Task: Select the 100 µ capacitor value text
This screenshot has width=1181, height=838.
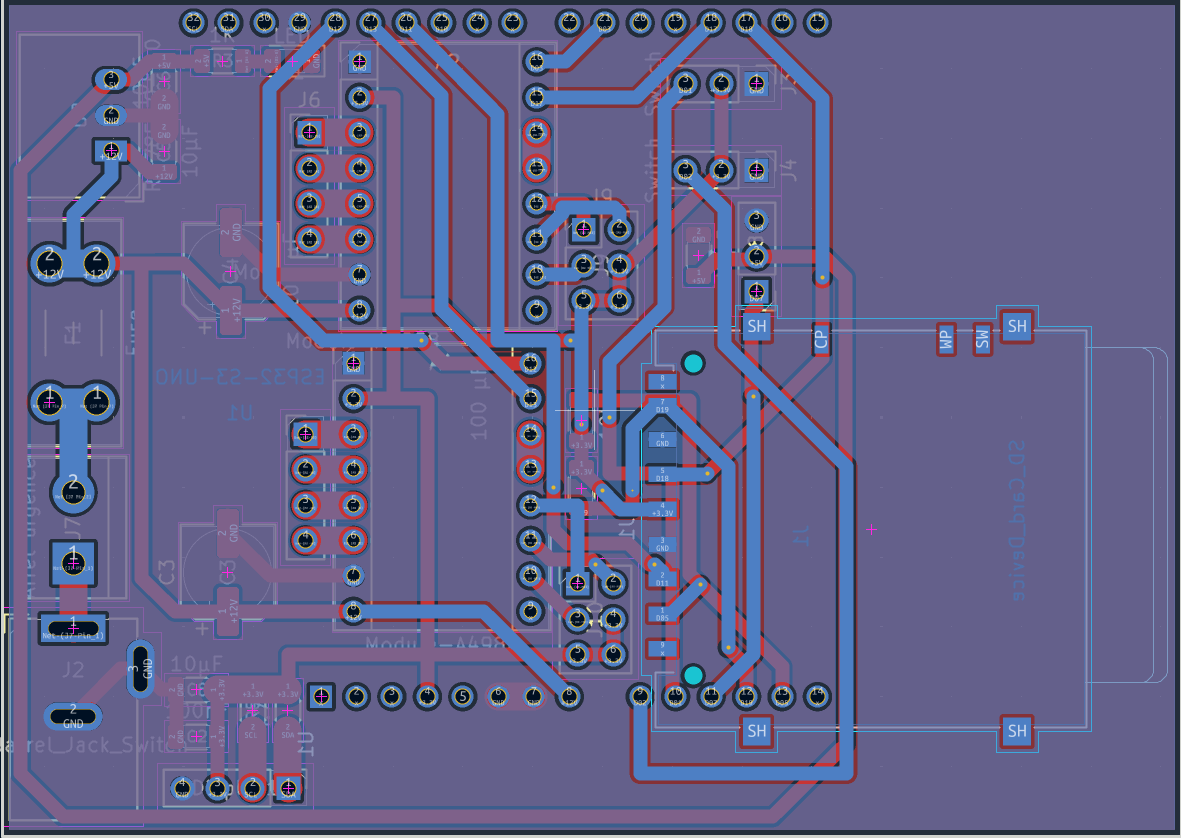Action: pyautogui.click(x=479, y=404)
